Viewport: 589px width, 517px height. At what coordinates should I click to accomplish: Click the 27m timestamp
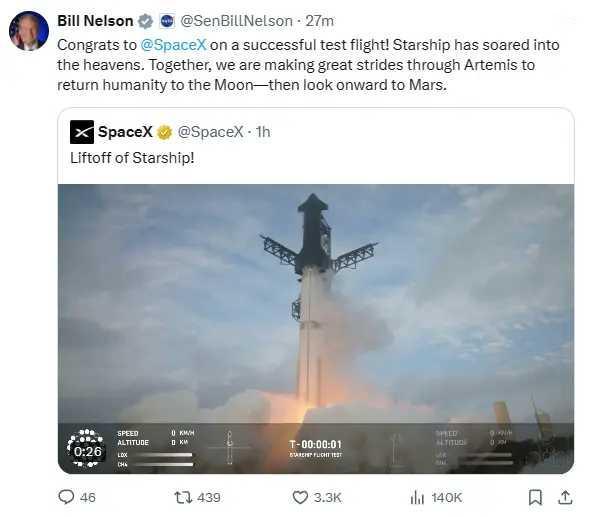tap(319, 21)
